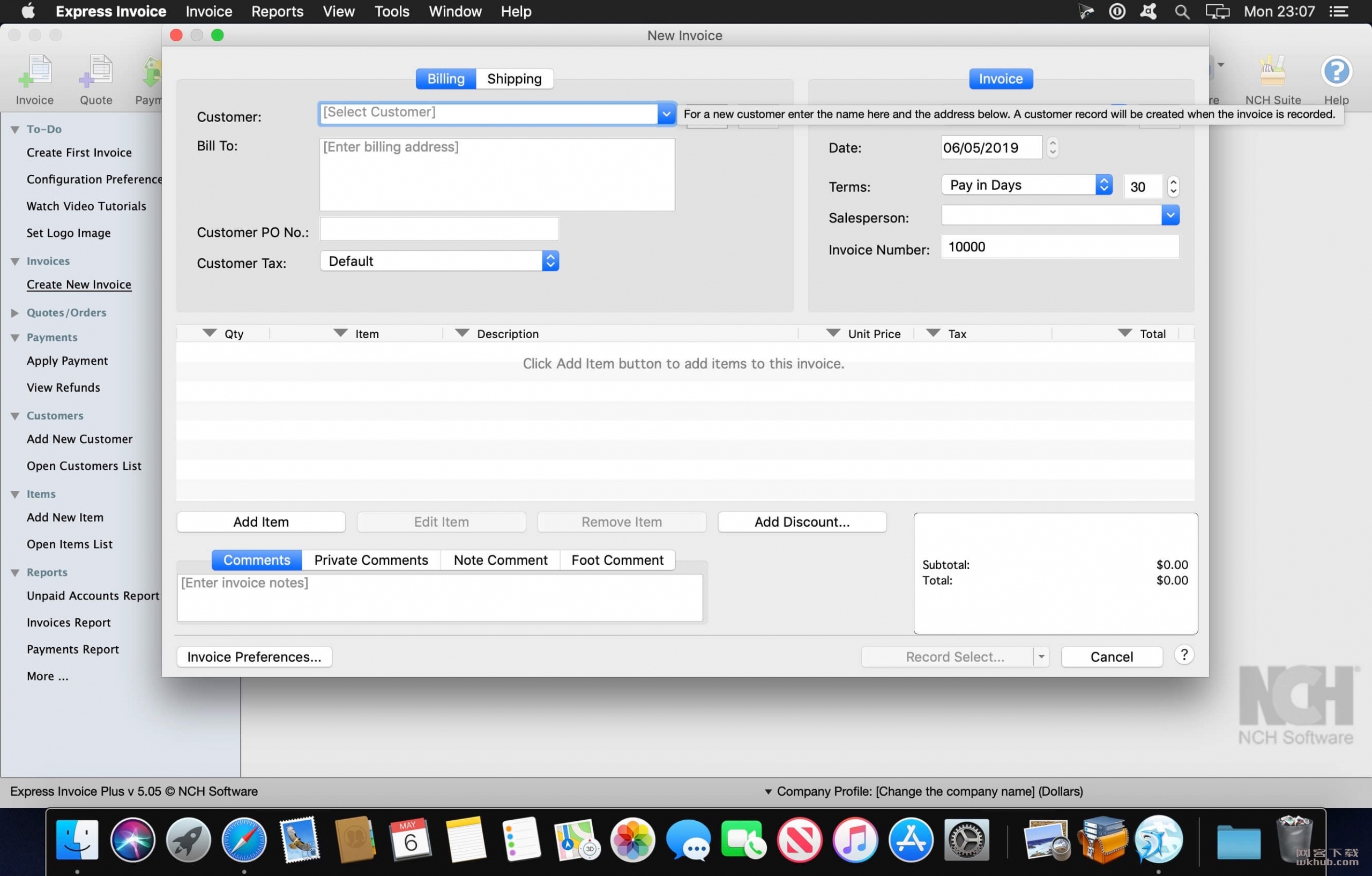Open NCH Suite from the toolbar
Screen dimensions: 1372x876
[1272, 80]
